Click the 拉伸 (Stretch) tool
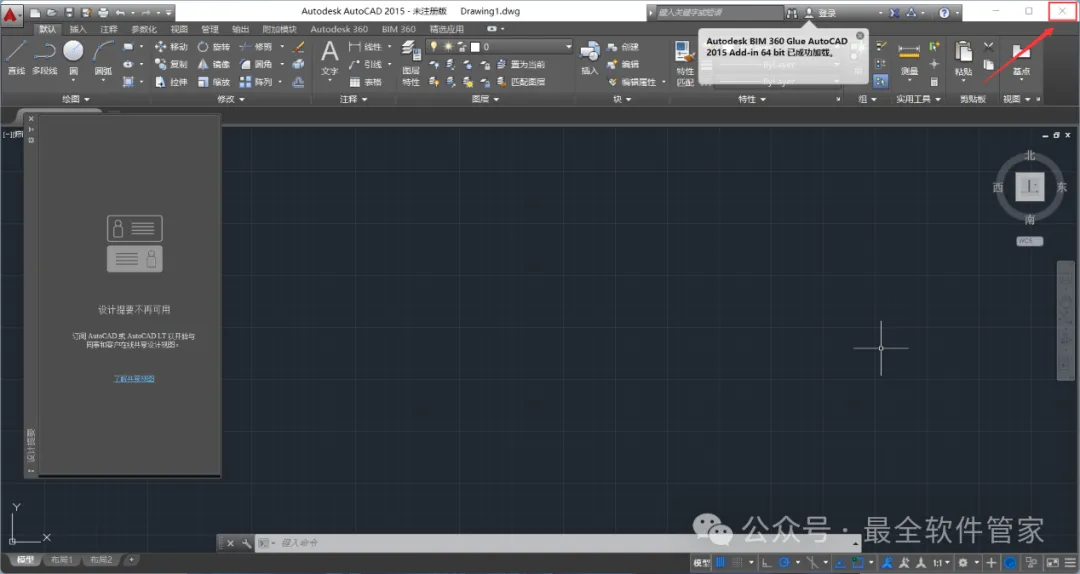The image size is (1080, 574). (171, 82)
